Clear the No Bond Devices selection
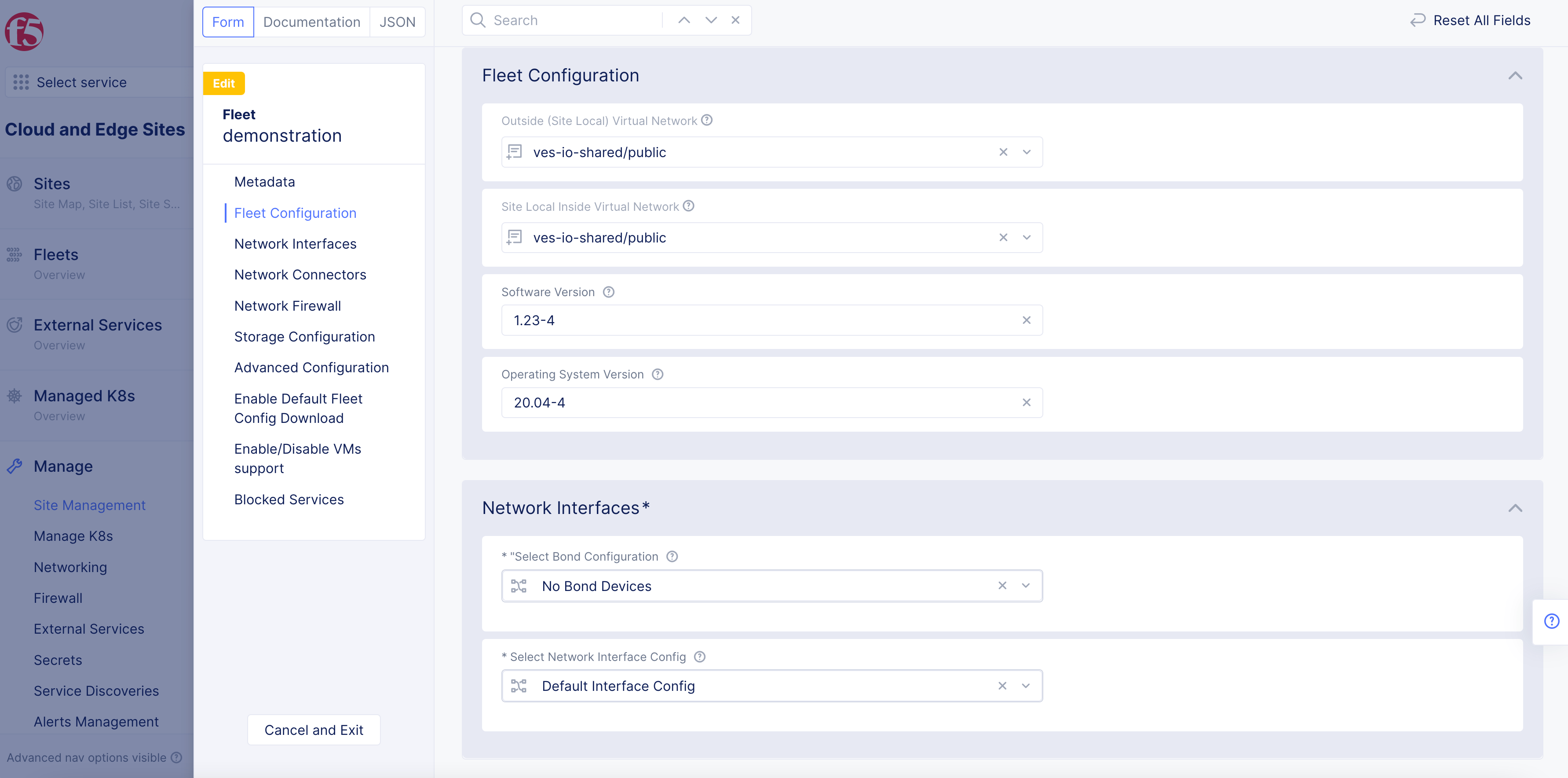Image resolution: width=1568 pixels, height=778 pixels. [x=1002, y=586]
